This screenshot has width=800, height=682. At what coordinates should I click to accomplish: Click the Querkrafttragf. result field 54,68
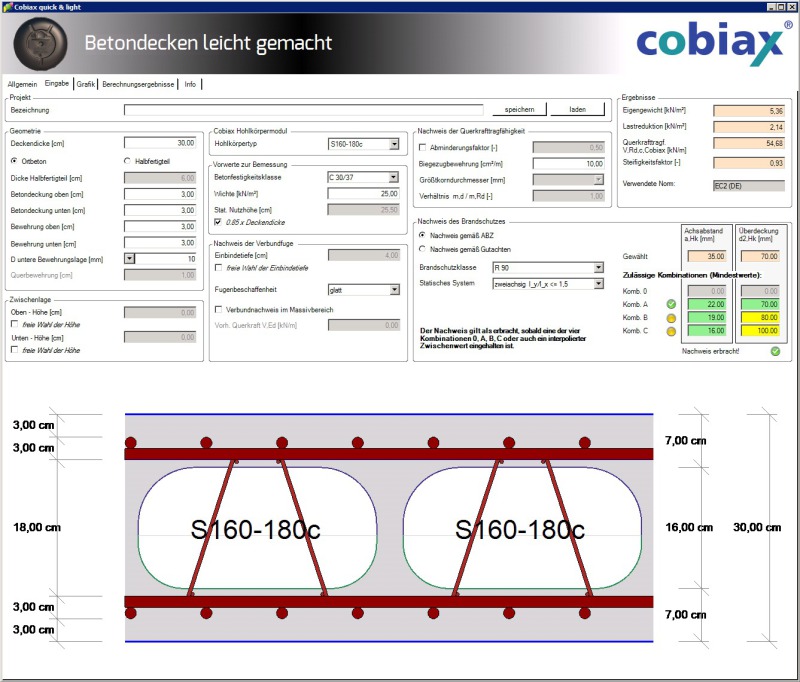[x=748, y=143]
